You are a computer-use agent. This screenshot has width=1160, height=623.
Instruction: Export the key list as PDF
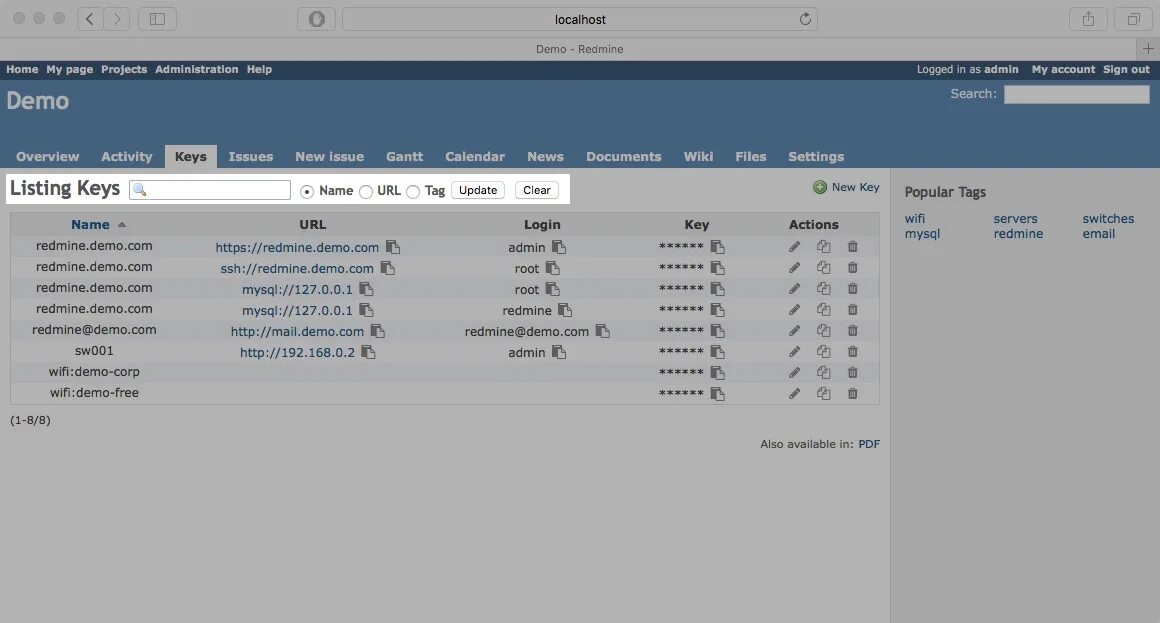(868, 443)
